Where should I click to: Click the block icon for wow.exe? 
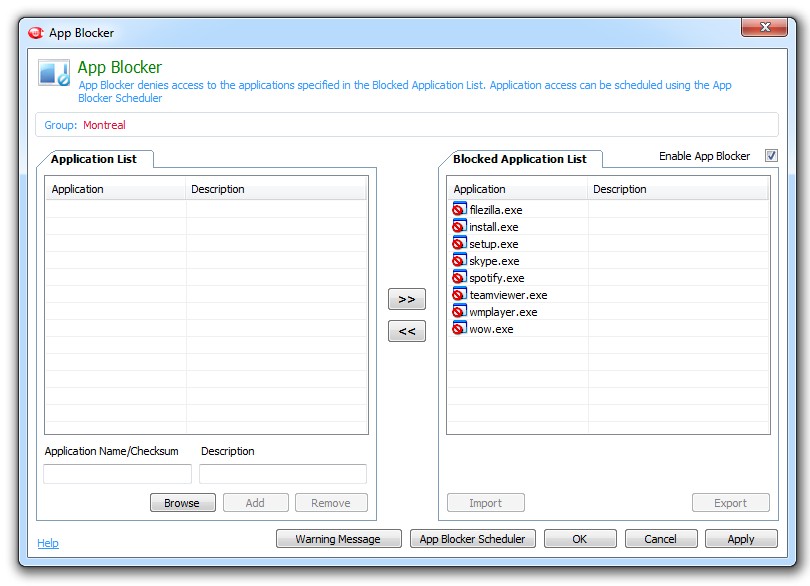click(x=459, y=329)
